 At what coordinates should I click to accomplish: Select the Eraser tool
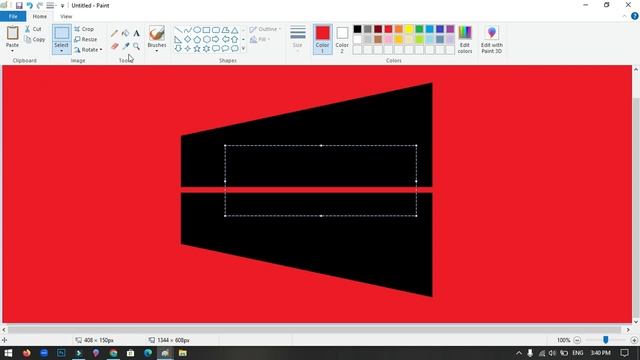[x=114, y=46]
